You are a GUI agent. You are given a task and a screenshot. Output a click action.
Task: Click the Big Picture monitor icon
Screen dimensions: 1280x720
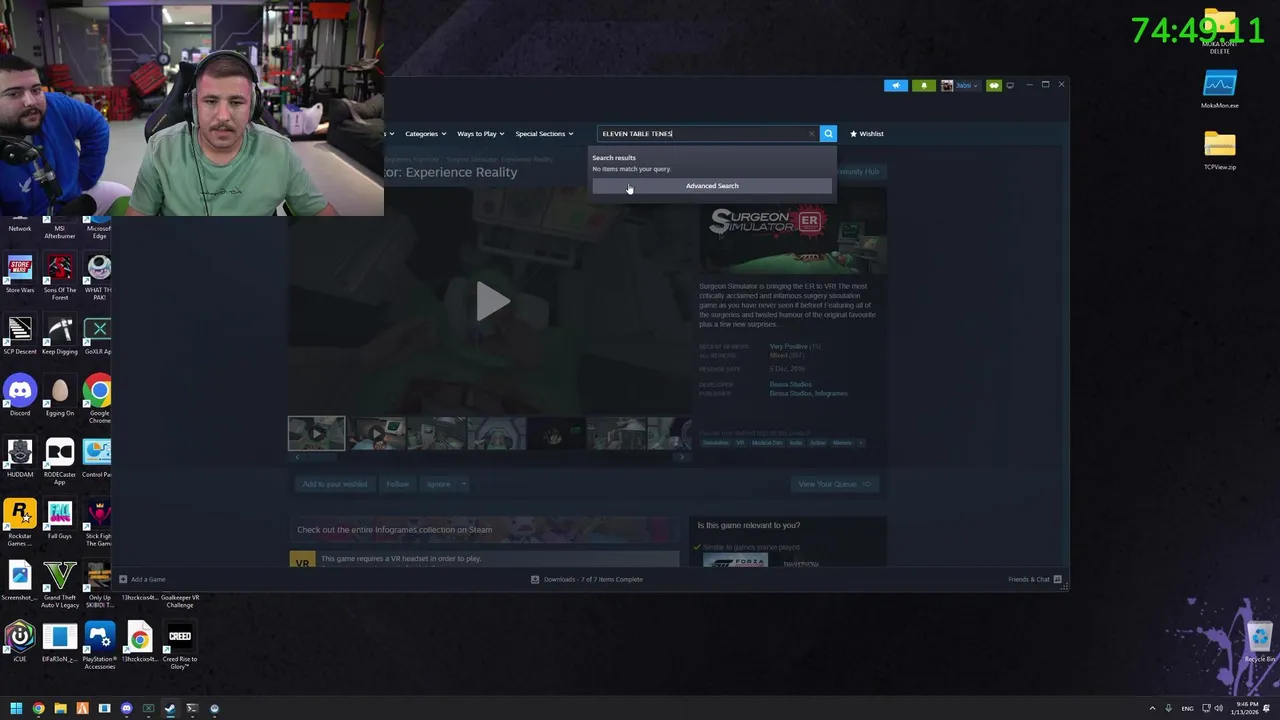1011,85
